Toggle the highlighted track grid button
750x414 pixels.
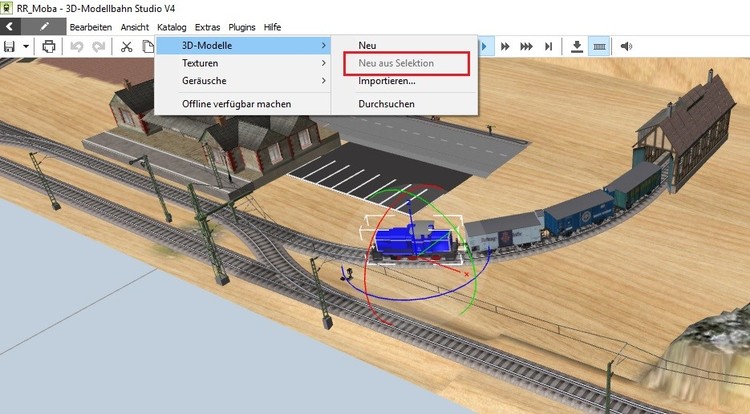pos(599,46)
